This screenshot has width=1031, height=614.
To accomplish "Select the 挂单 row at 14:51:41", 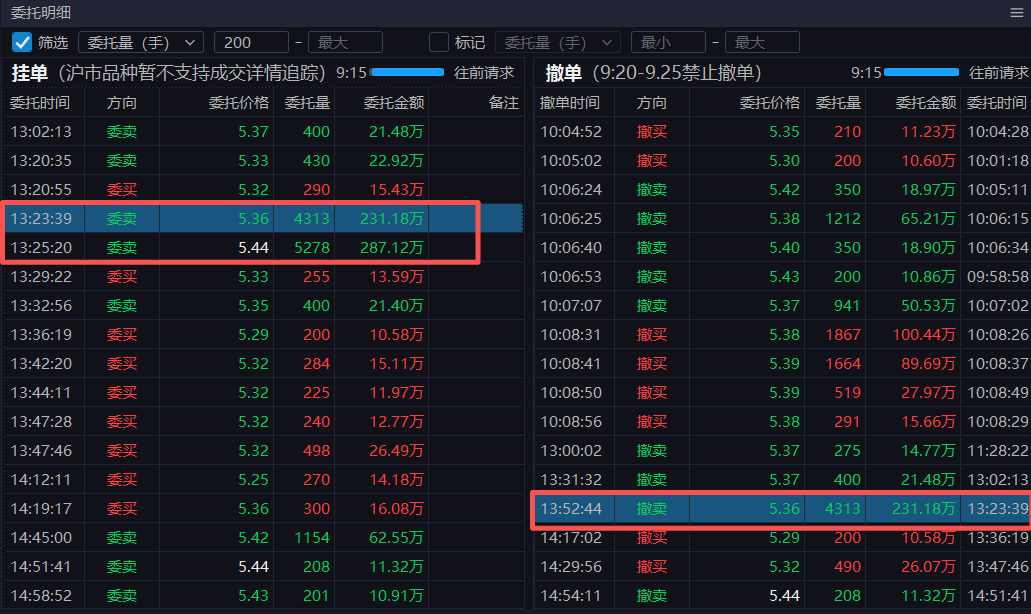I will (263, 566).
